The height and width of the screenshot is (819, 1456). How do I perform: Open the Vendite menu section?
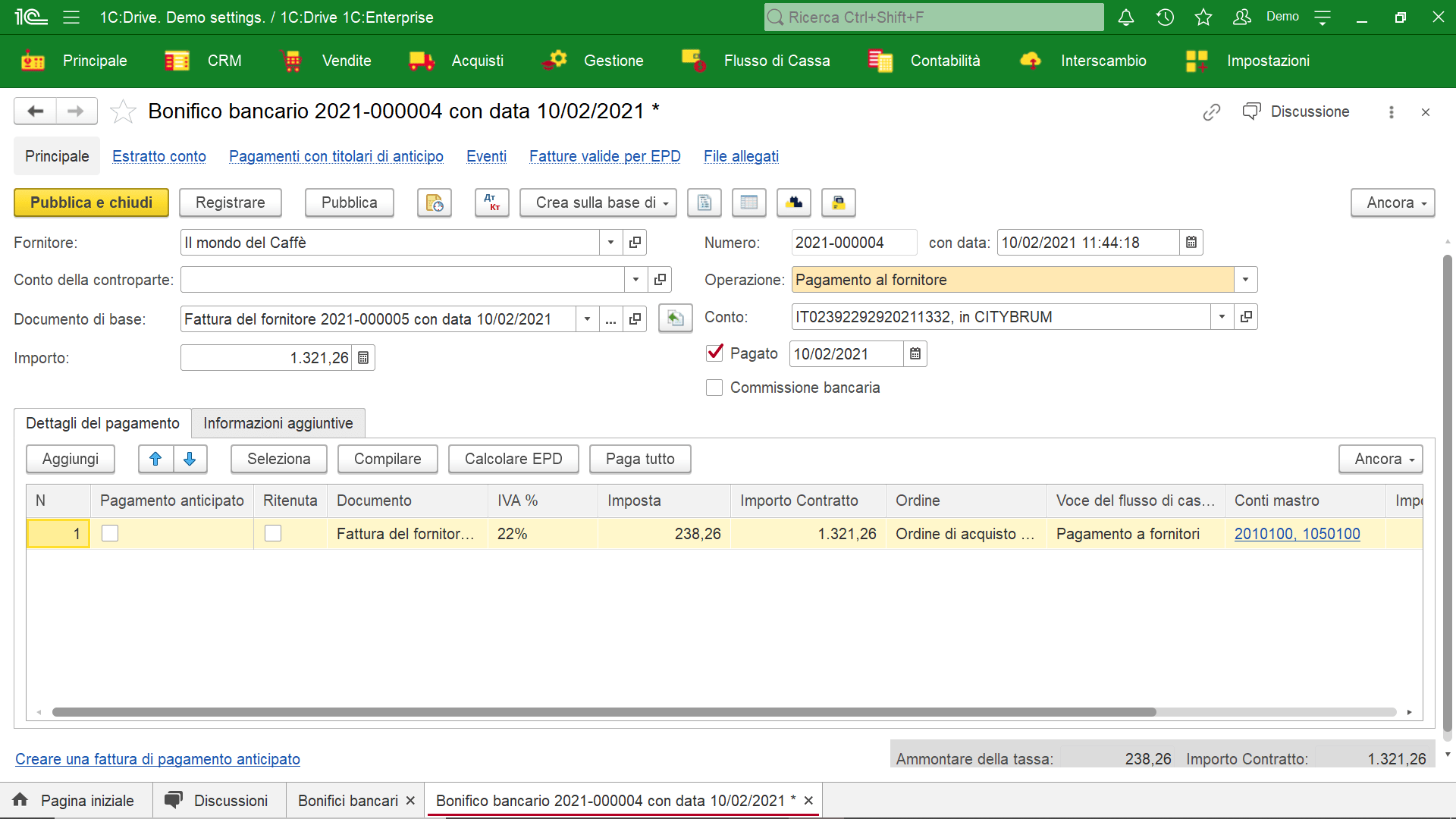tap(326, 61)
